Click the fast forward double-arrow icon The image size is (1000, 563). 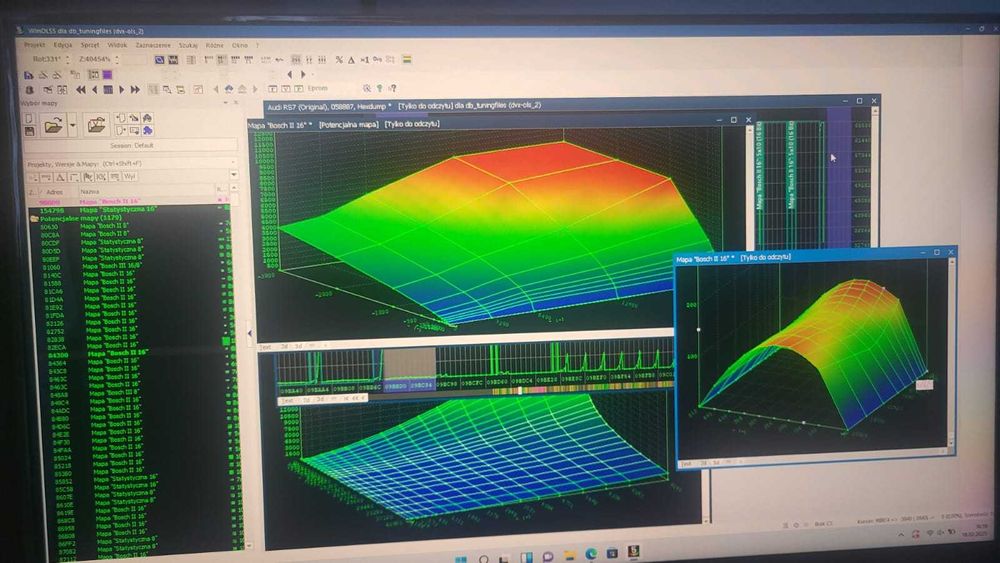(x=135, y=90)
